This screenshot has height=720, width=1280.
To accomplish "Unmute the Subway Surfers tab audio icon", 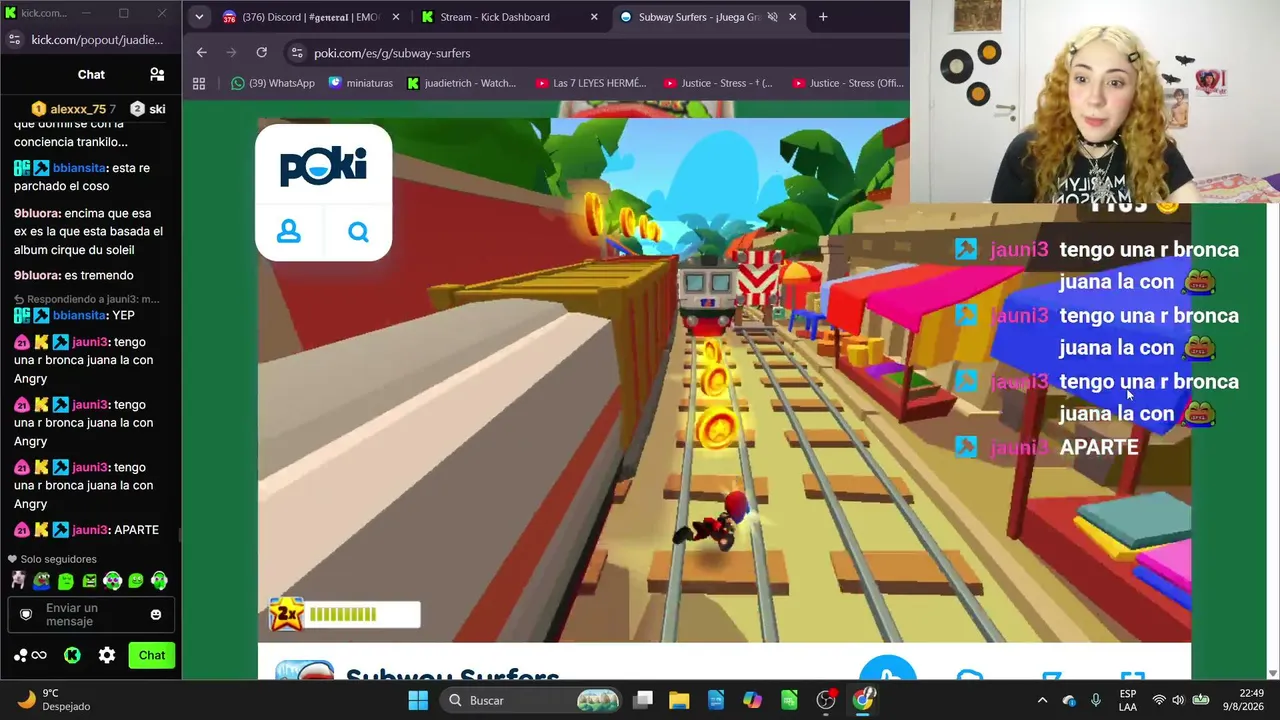I will coord(772,17).
